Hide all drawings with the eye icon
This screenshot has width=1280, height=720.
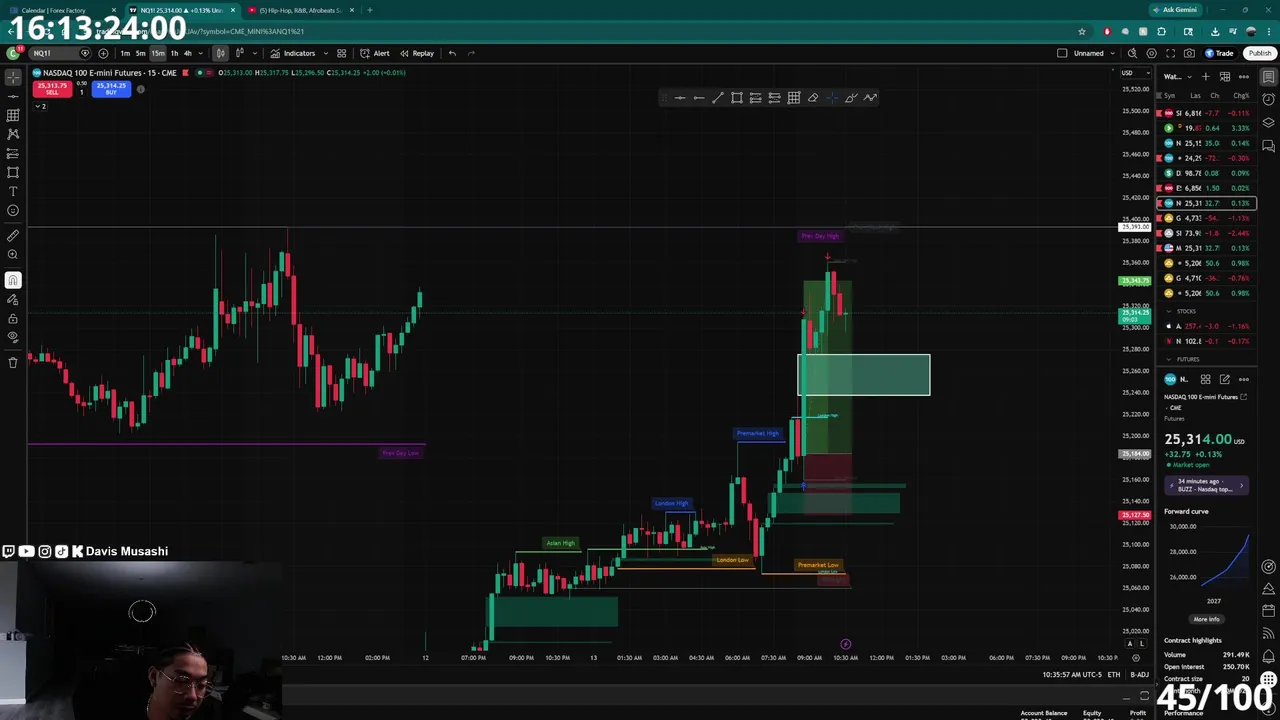tap(13, 337)
